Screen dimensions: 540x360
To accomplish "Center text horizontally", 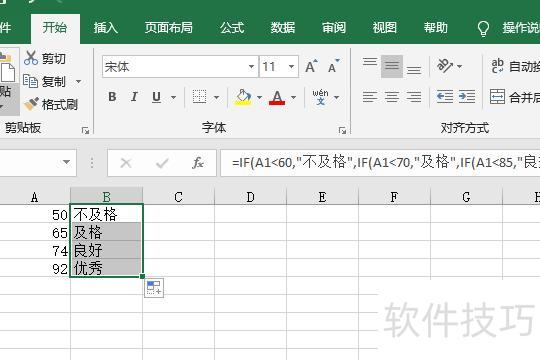I will point(392,97).
